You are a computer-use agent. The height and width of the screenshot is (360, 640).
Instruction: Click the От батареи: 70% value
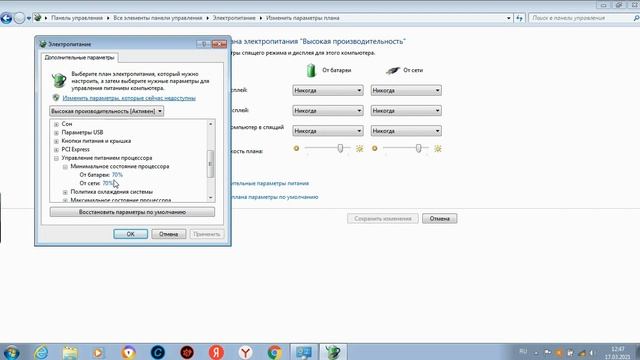(117, 175)
